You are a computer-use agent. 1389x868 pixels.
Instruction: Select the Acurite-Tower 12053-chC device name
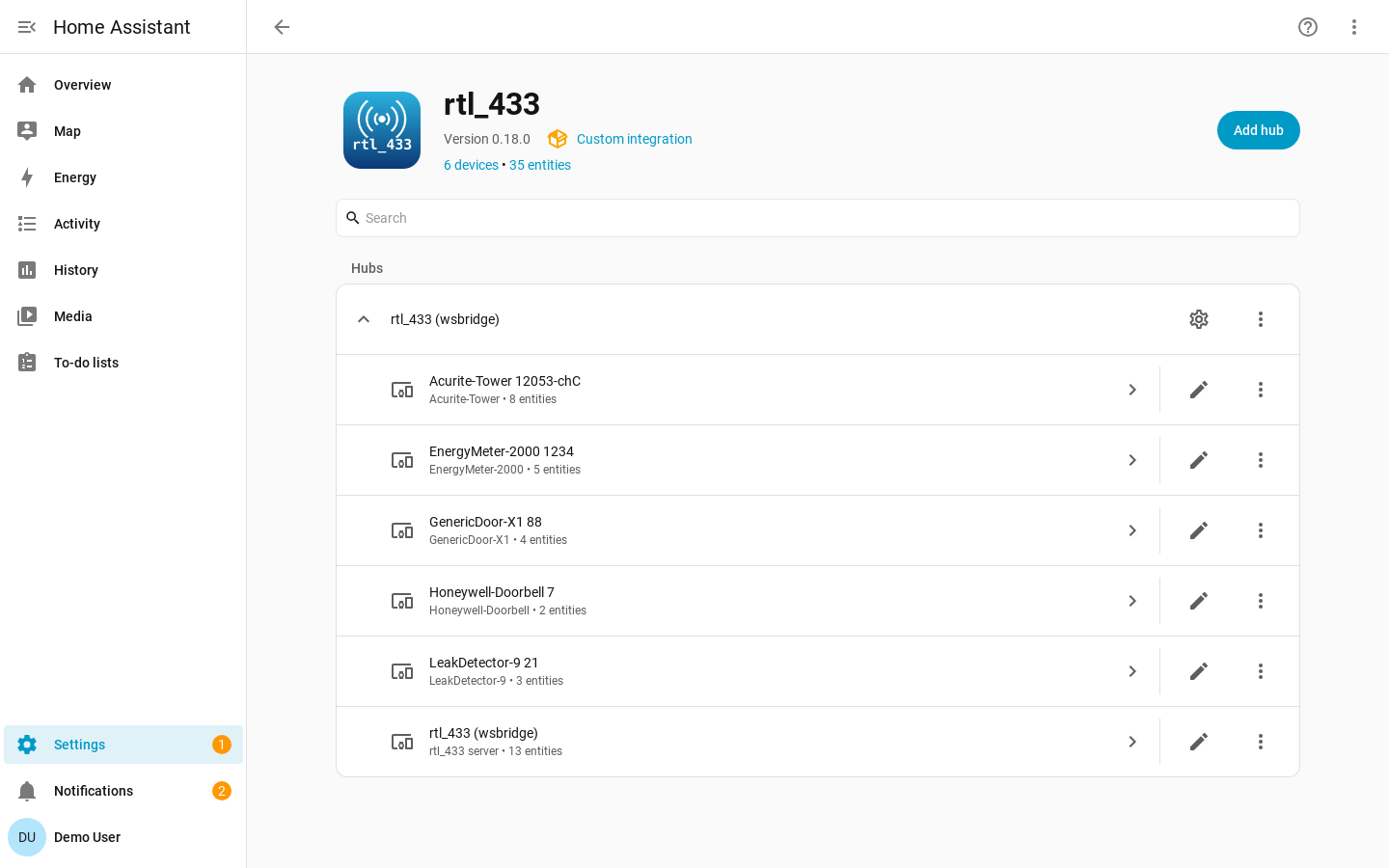click(504, 381)
